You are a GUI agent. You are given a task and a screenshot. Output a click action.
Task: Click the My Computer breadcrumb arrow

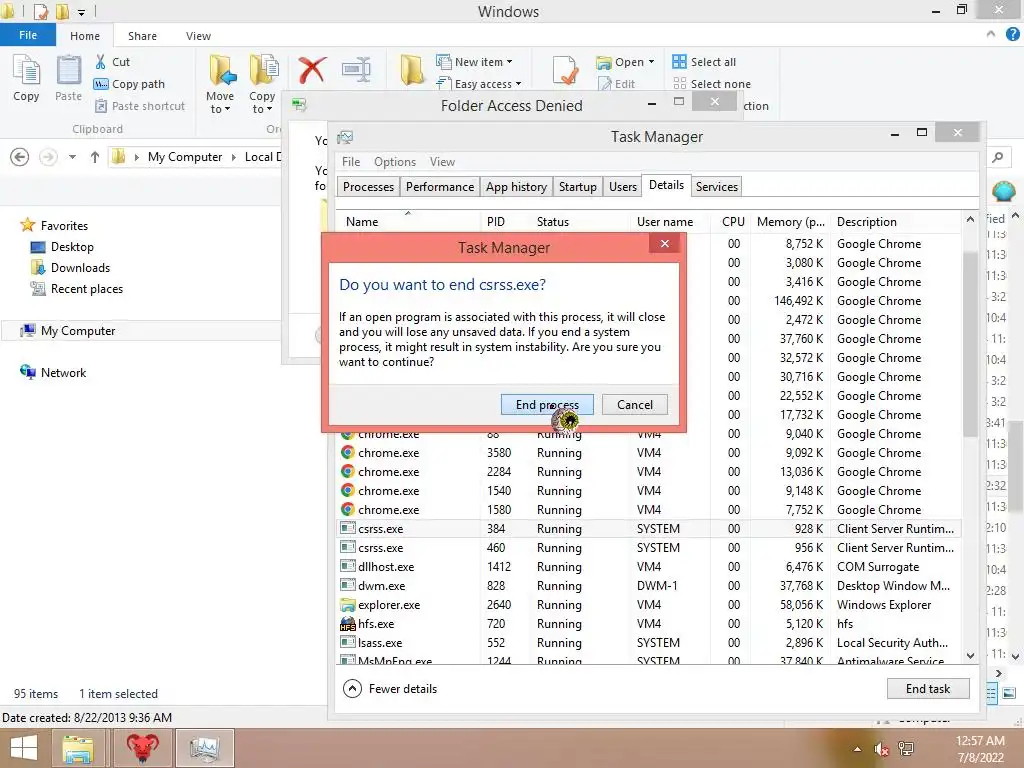(x=234, y=157)
